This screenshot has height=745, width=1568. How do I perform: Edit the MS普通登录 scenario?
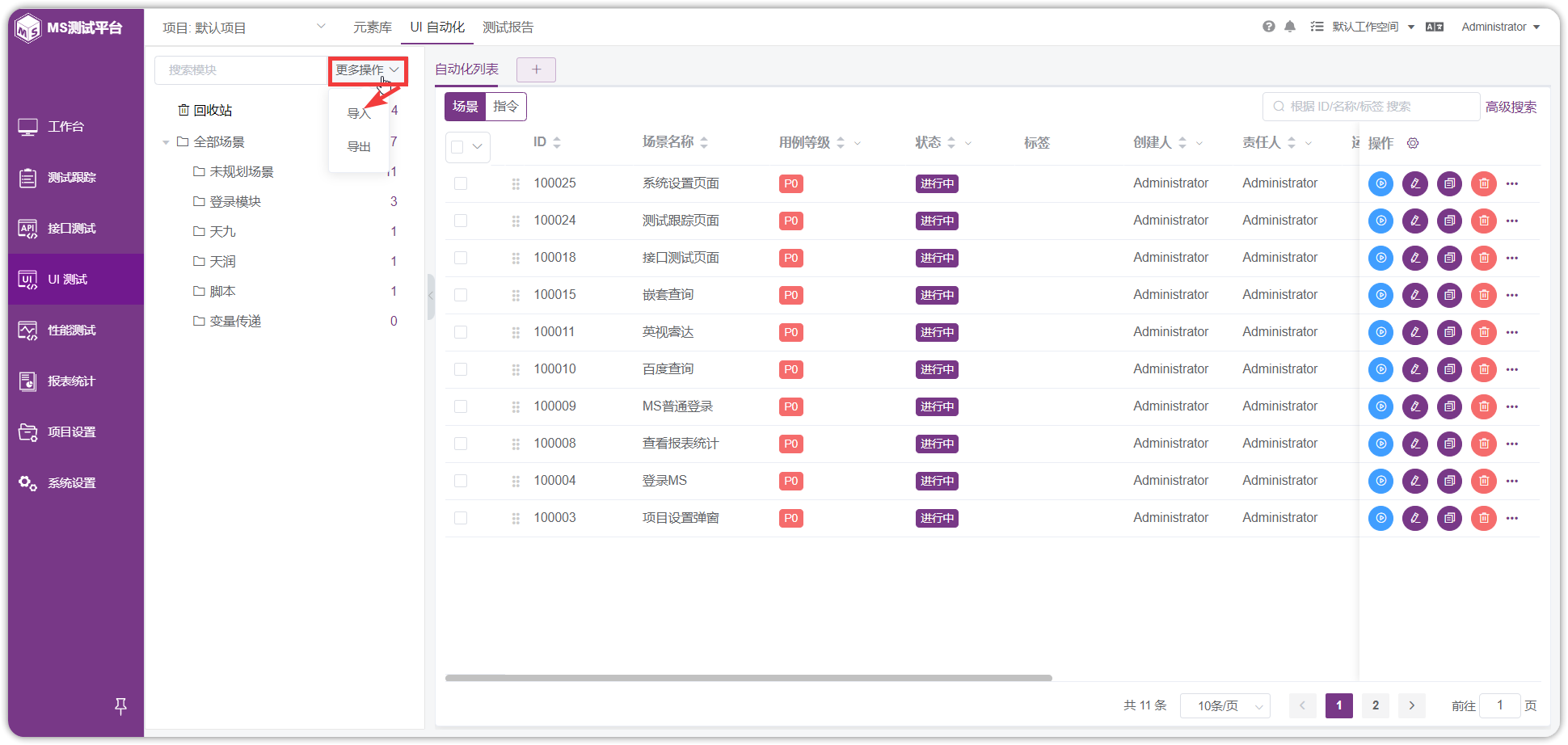click(x=1415, y=406)
